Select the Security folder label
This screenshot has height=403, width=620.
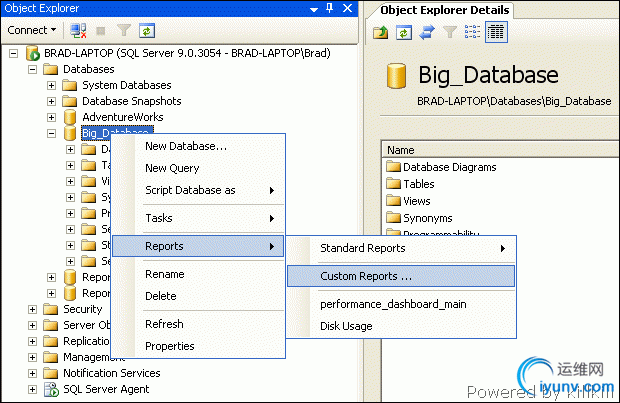point(83,309)
